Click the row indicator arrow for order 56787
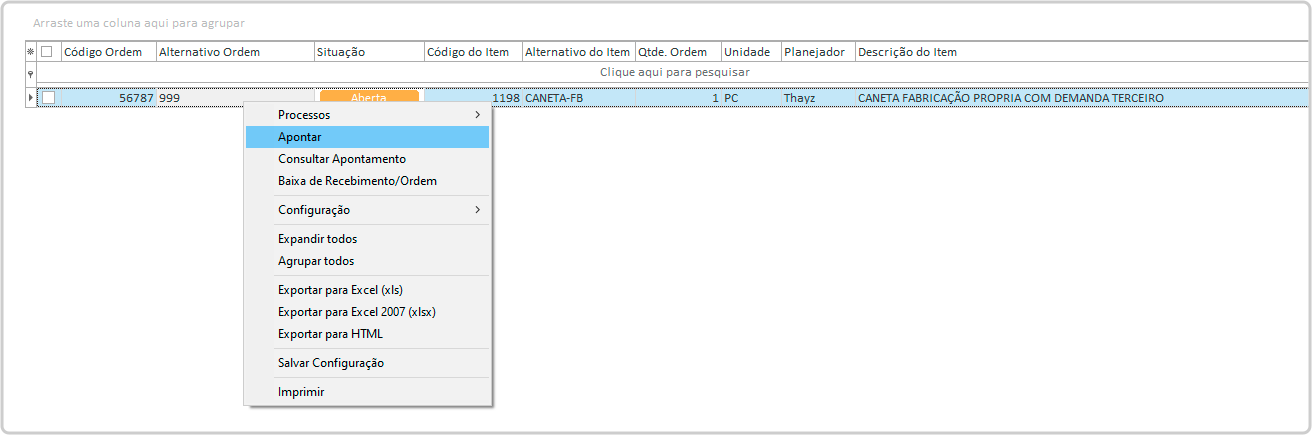The image size is (1312, 435). (x=30, y=98)
